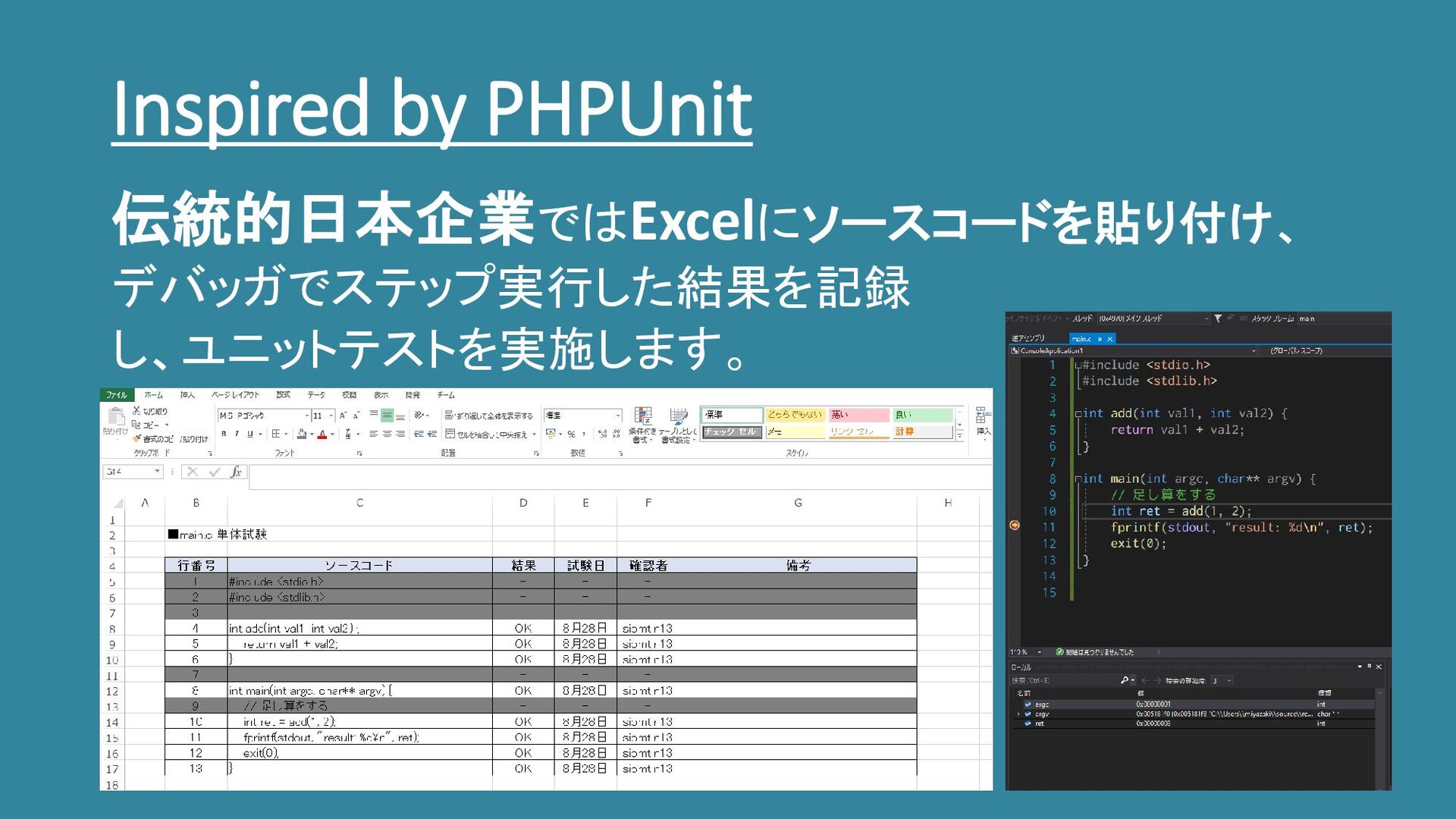Click the thread filter funnel icon

[x=1218, y=318]
